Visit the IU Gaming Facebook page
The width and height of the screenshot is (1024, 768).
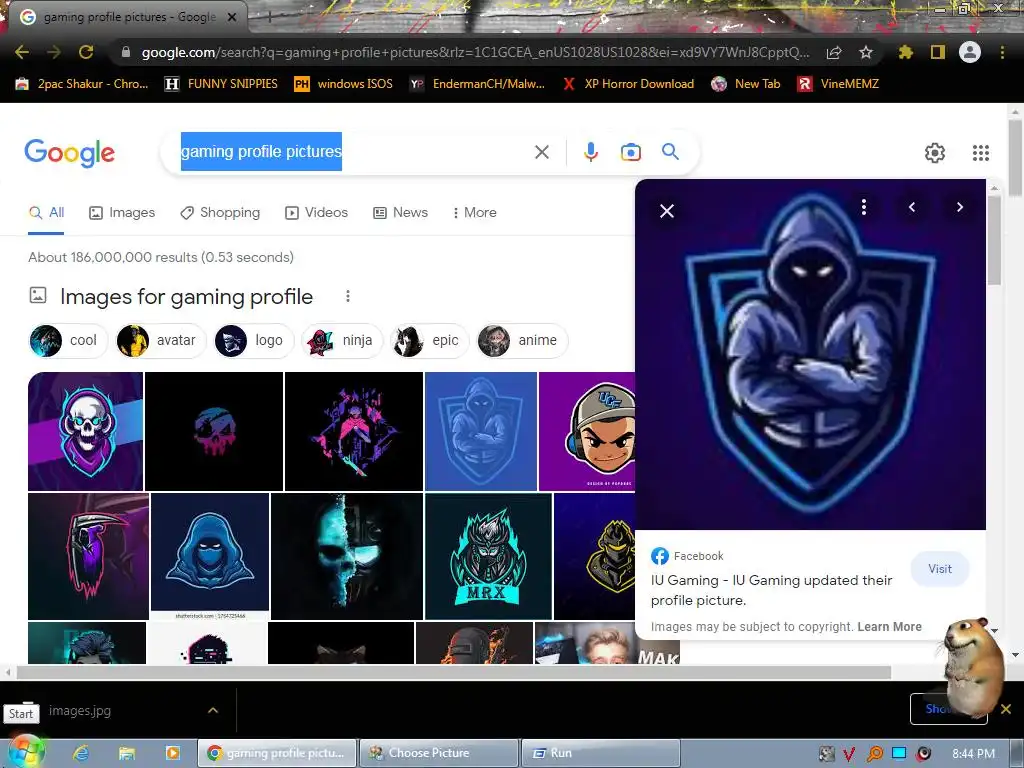pos(940,569)
